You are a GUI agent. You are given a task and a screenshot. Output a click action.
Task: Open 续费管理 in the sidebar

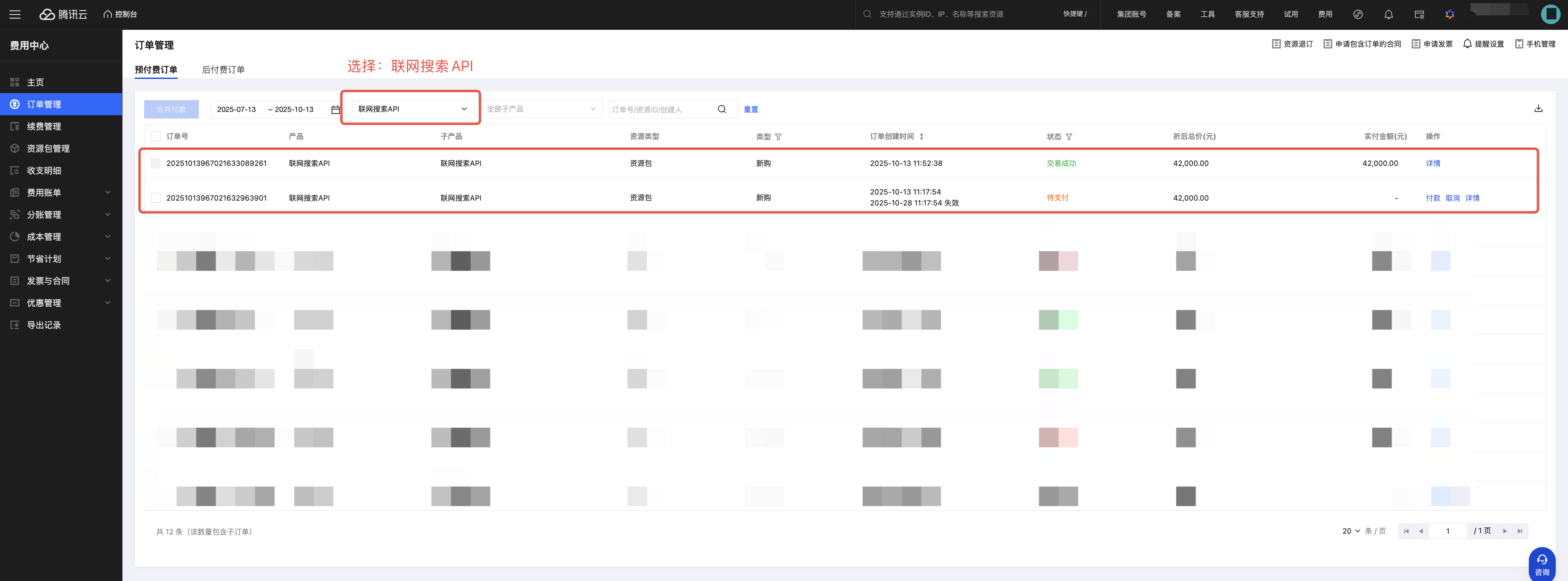point(44,127)
